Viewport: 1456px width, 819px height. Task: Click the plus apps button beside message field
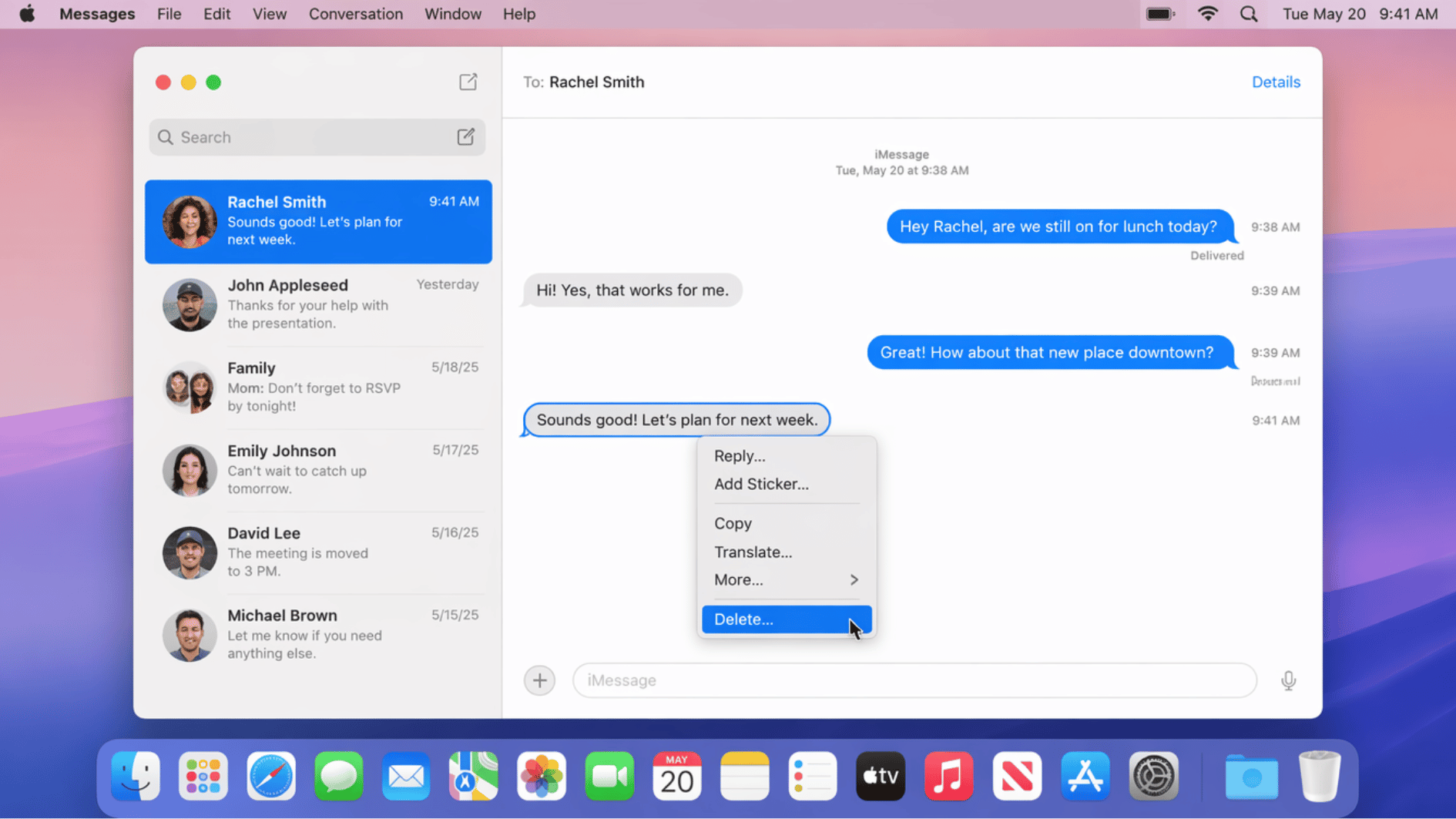[x=539, y=680]
